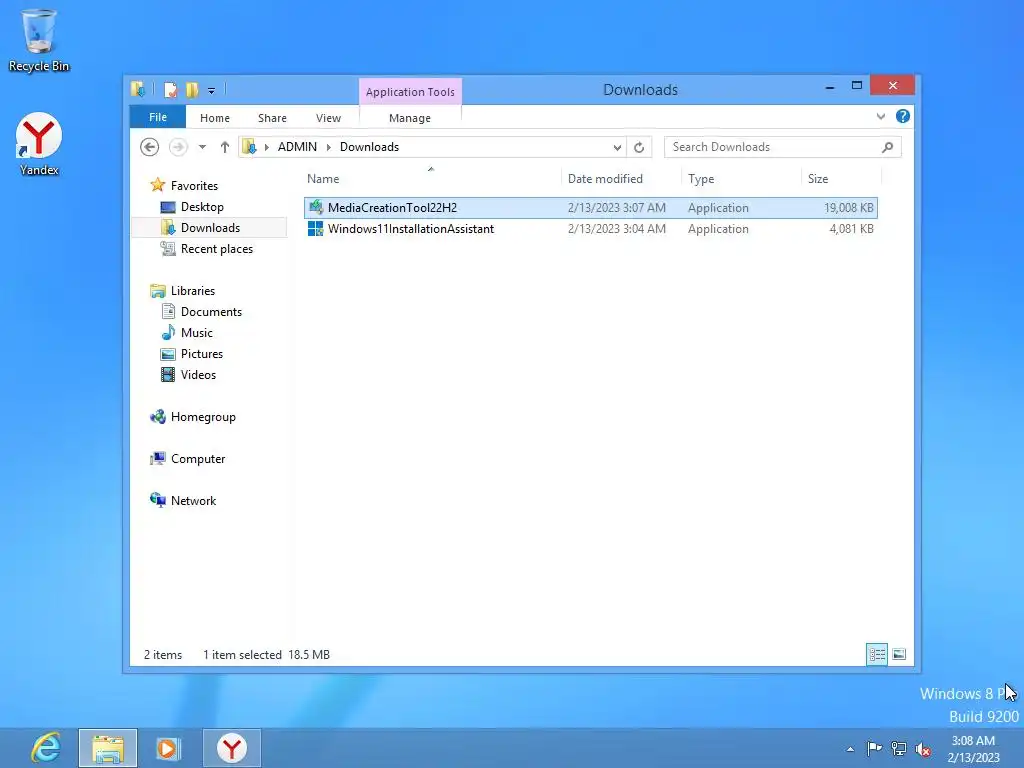Expand the root breadcrumb arrow before ADMIN
1024x768 pixels.
tap(266, 147)
